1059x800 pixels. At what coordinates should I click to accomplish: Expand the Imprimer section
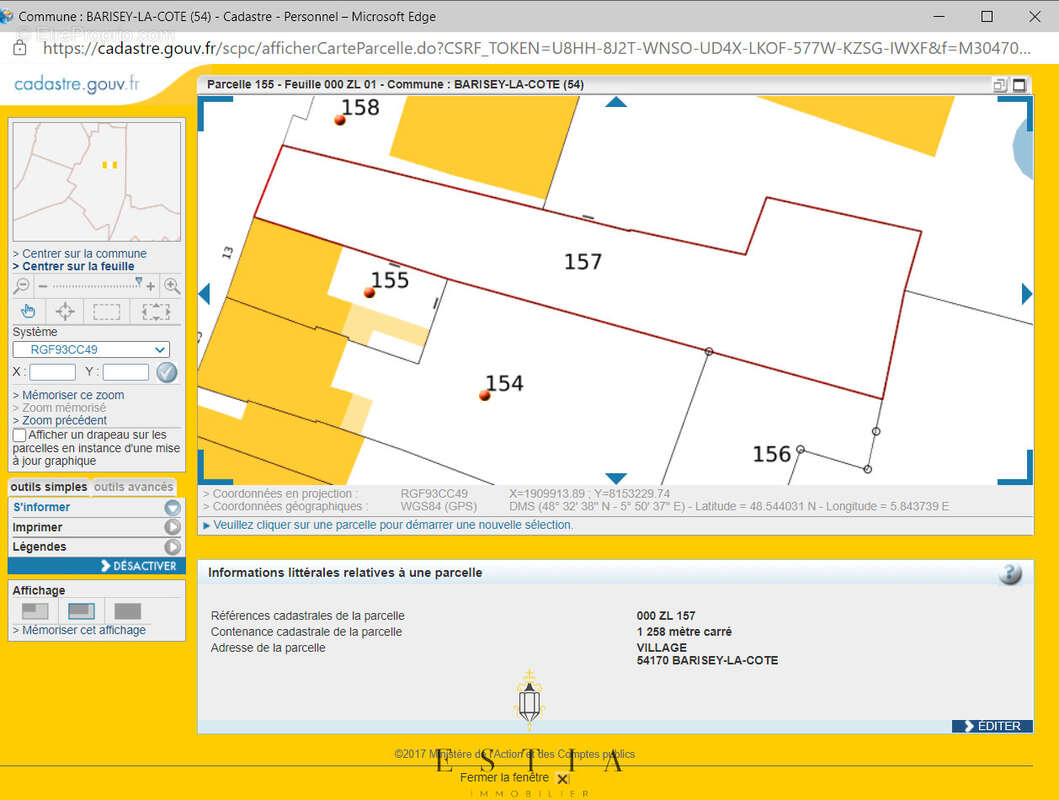pos(96,527)
